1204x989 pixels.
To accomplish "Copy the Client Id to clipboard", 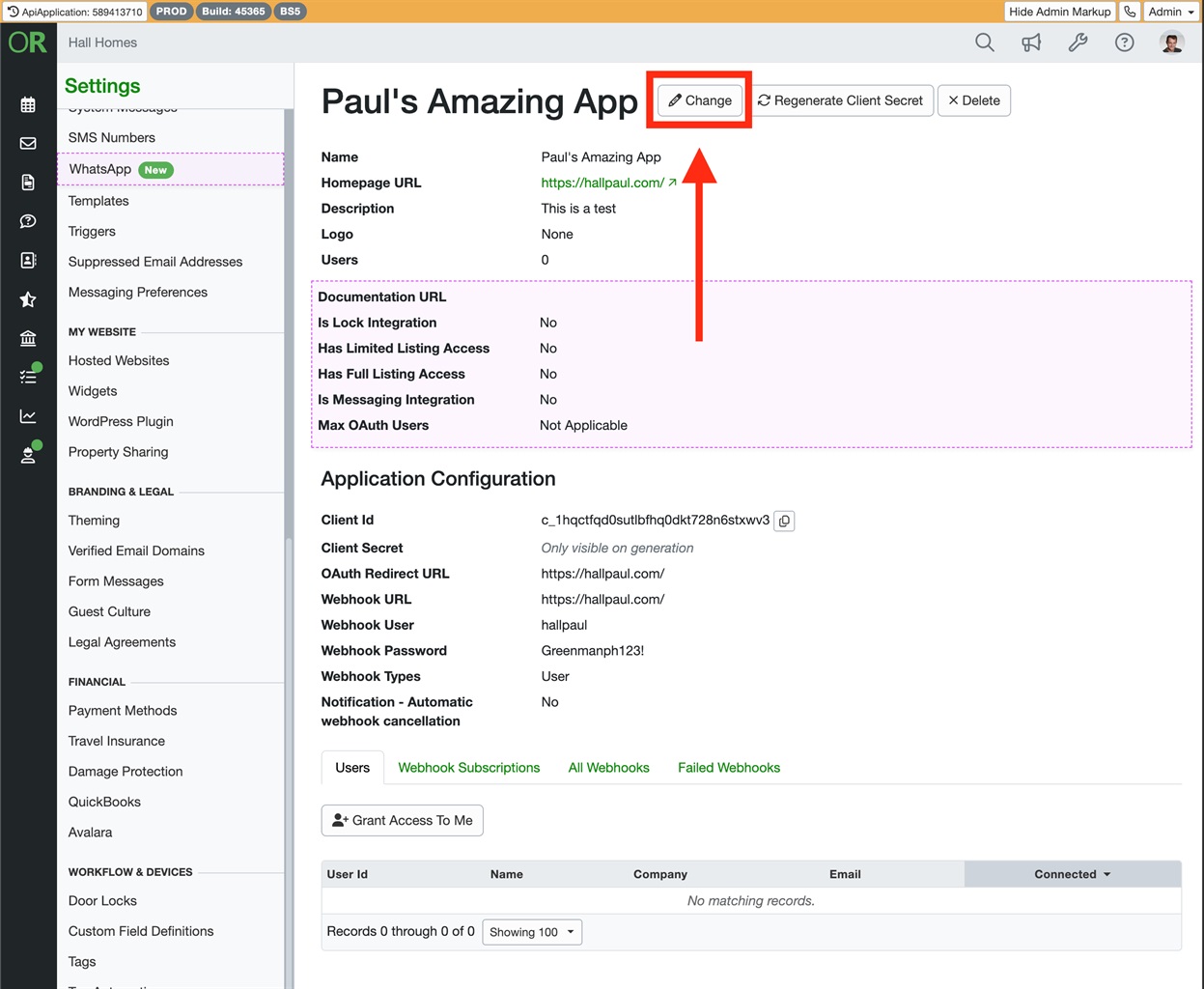I will 784,521.
